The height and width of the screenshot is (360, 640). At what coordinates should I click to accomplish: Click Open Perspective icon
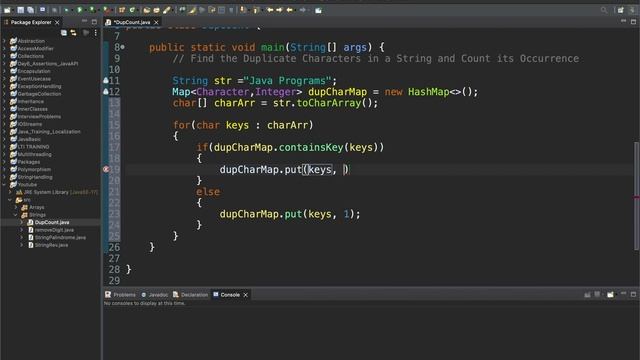tap(620, 10)
